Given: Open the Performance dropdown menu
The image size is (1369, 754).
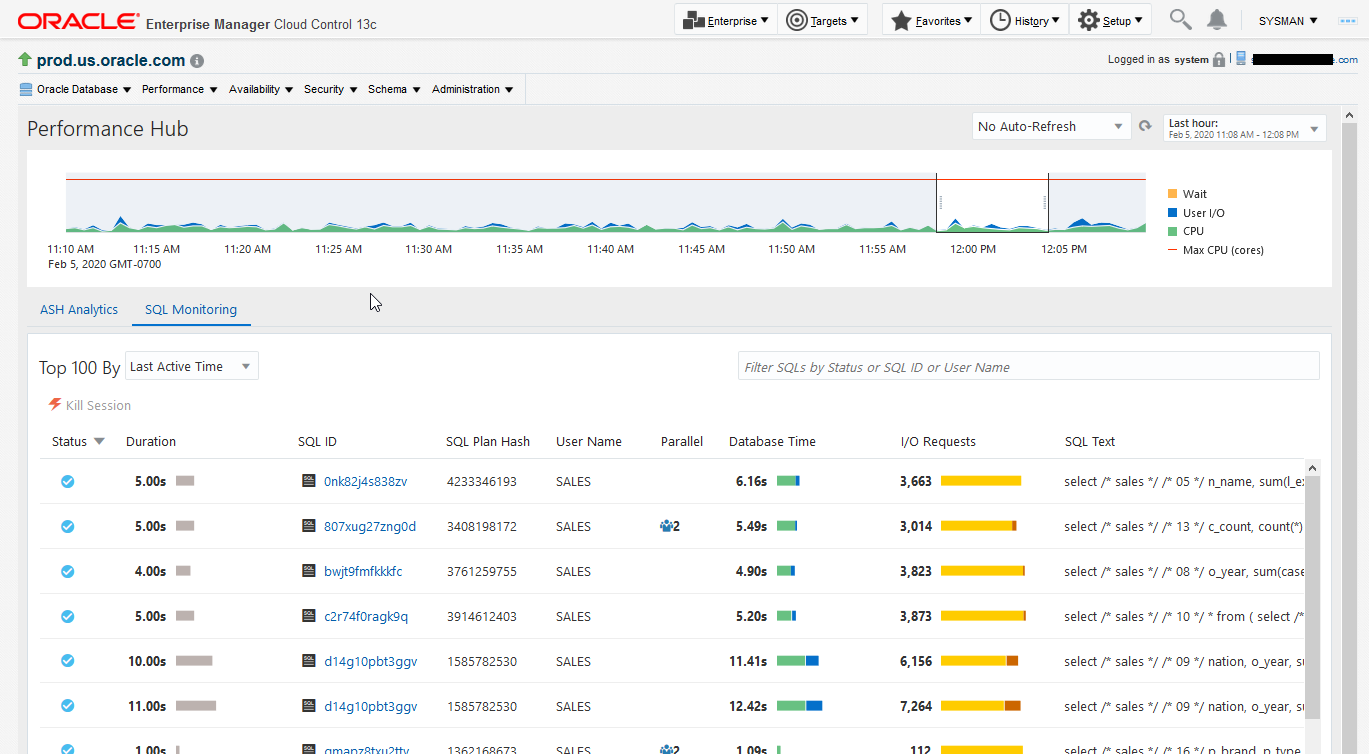Looking at the screenshot, I should (180, 89).
